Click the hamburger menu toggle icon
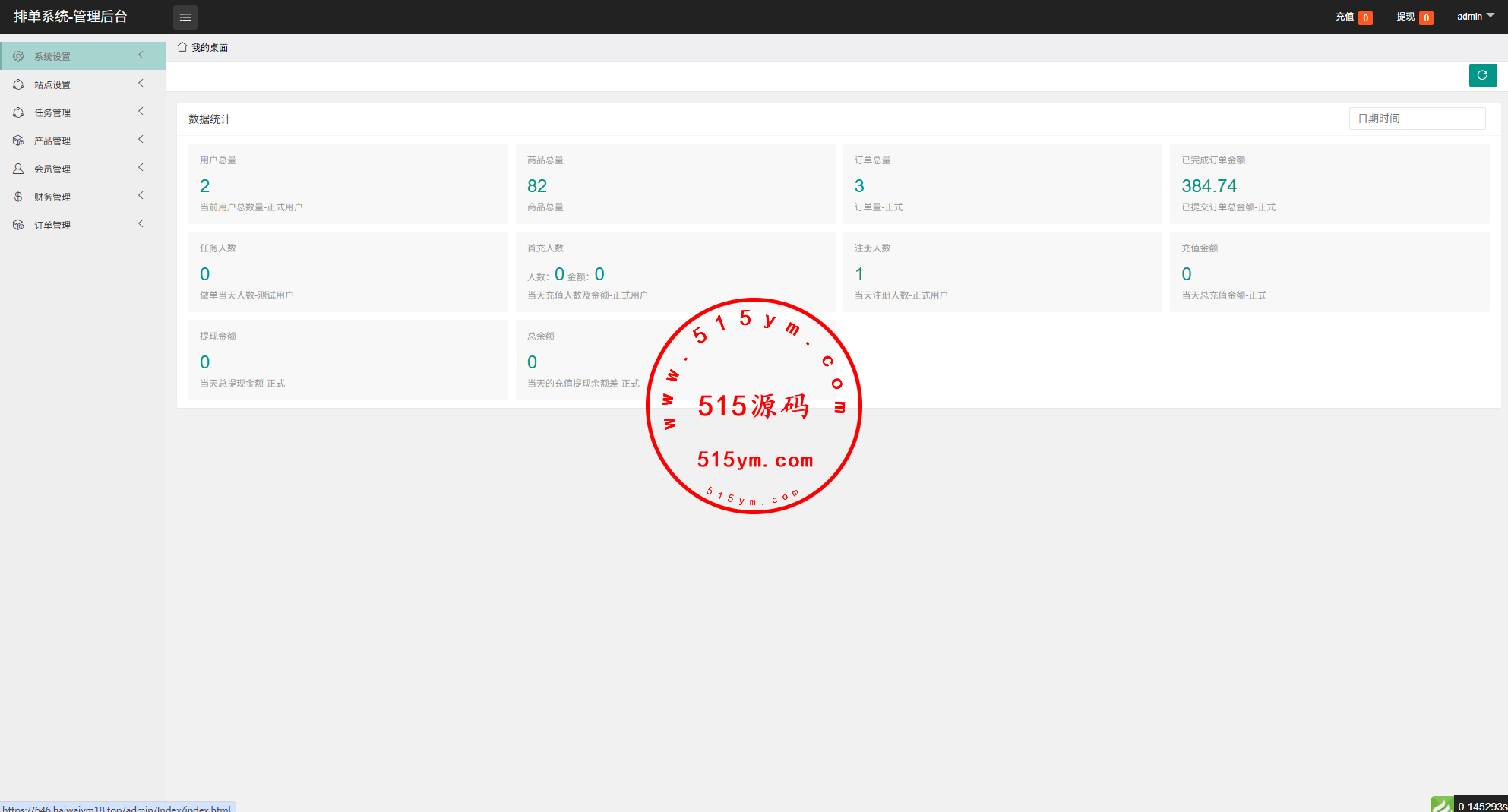Screen dimensions: 1508x812 coord(185,17)
